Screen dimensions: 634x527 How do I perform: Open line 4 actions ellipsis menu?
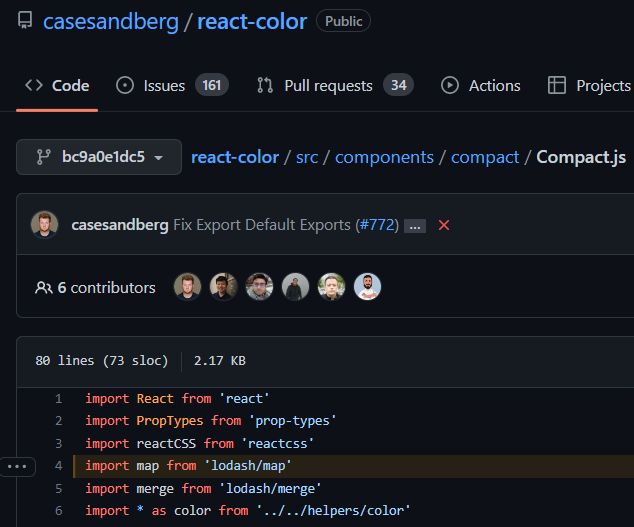point(17,467)
